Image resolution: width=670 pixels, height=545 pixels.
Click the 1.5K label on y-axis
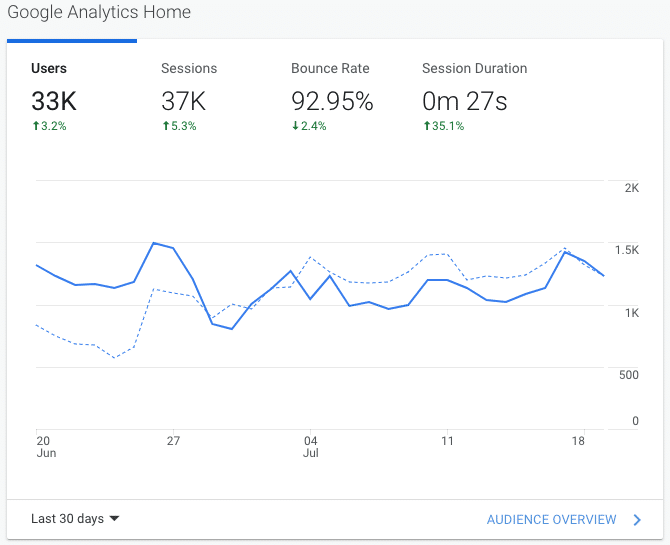click(x=626, y=250)
